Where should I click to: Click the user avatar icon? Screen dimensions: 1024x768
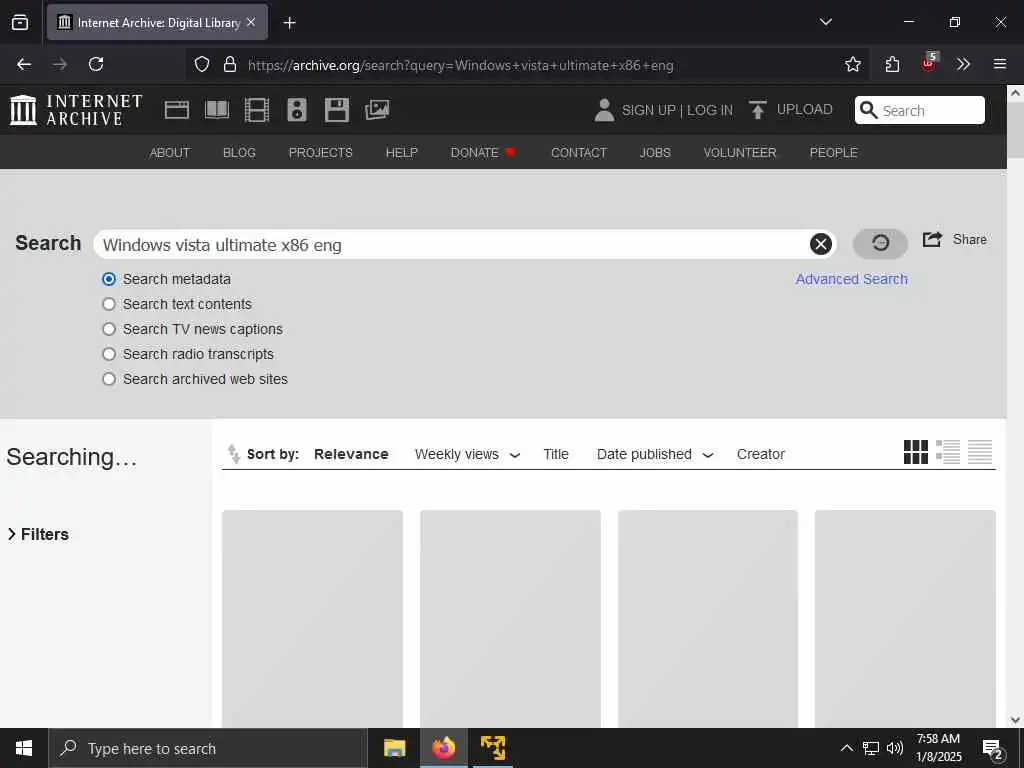605,110
